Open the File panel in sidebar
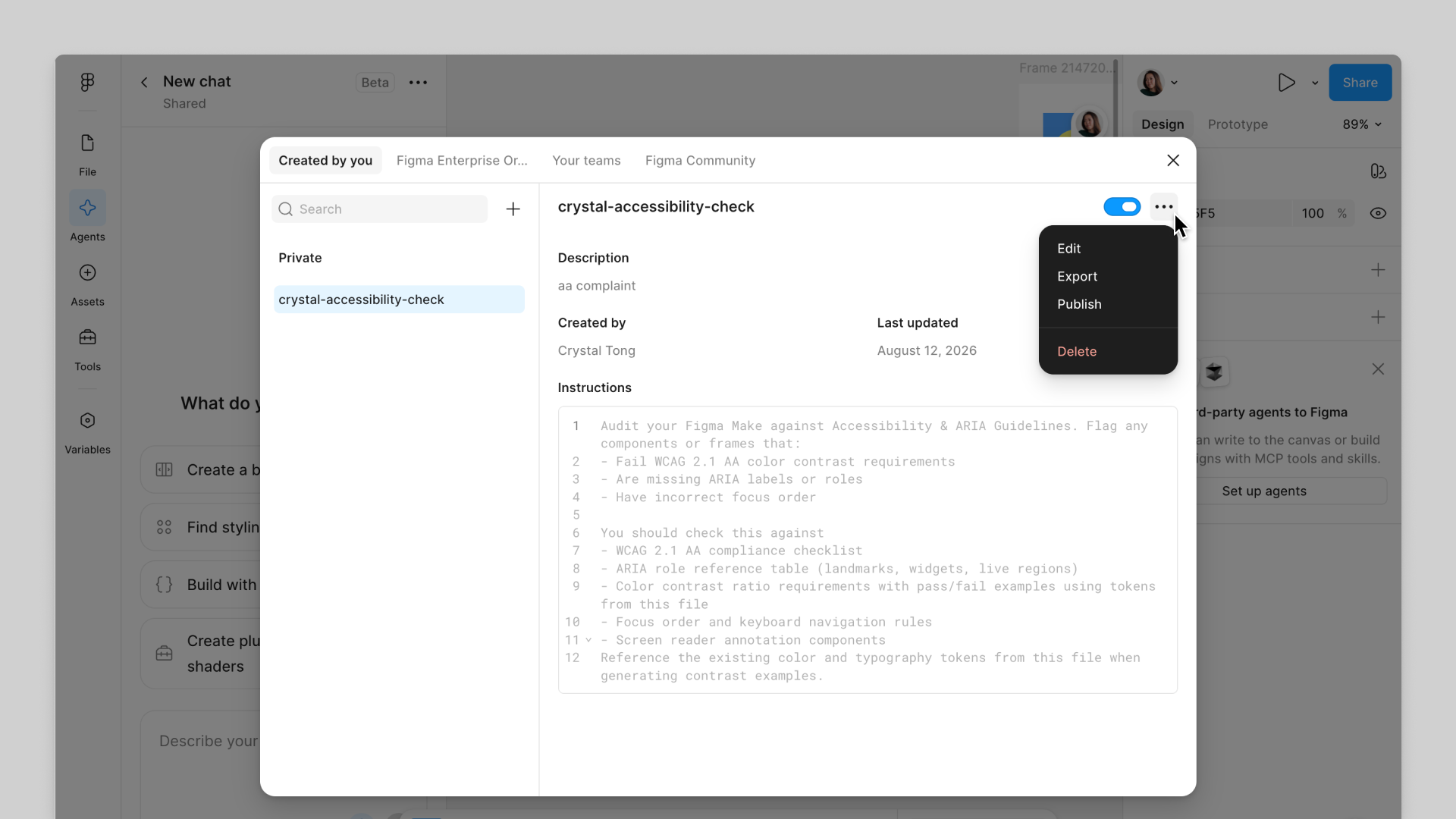Screen dimensions: 1456x819 (x=87, y=155)
